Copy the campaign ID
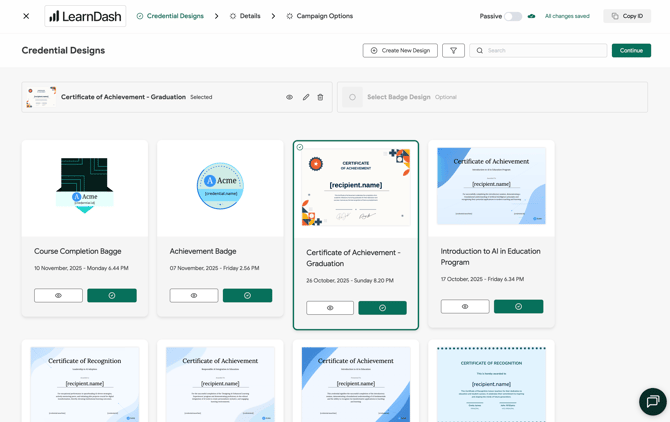 pos(627,16)
